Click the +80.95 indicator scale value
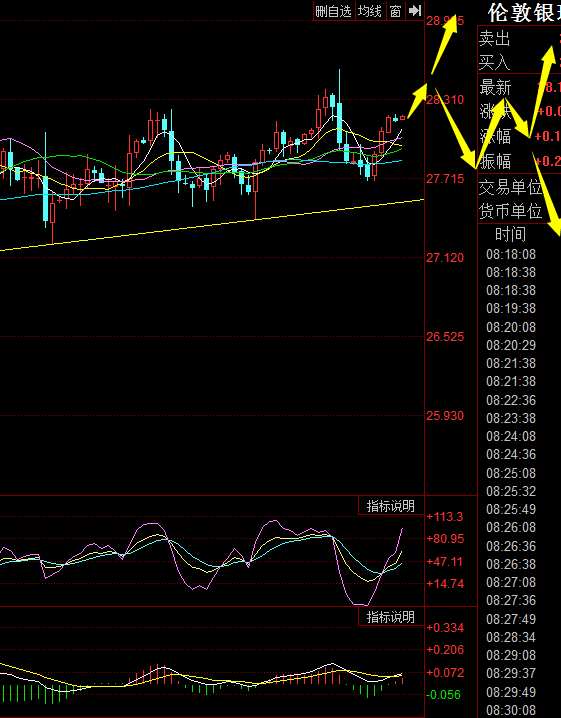This screenshot has height=718, width=561. 445,538
